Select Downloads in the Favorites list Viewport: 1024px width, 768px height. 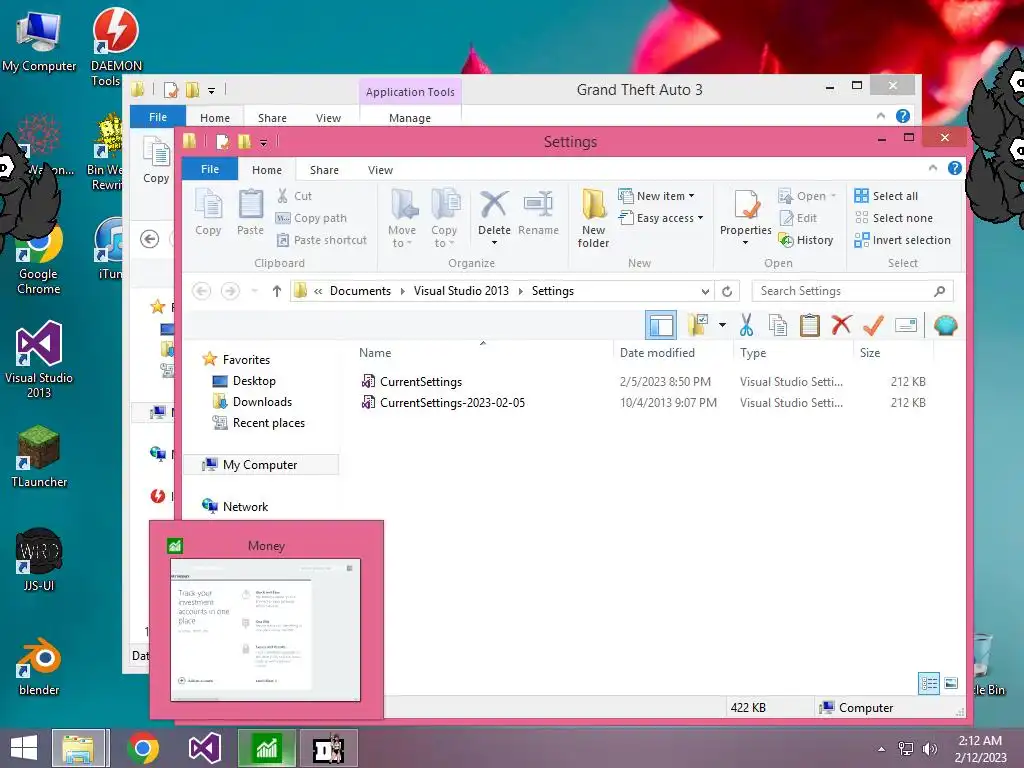pos(262,402)
